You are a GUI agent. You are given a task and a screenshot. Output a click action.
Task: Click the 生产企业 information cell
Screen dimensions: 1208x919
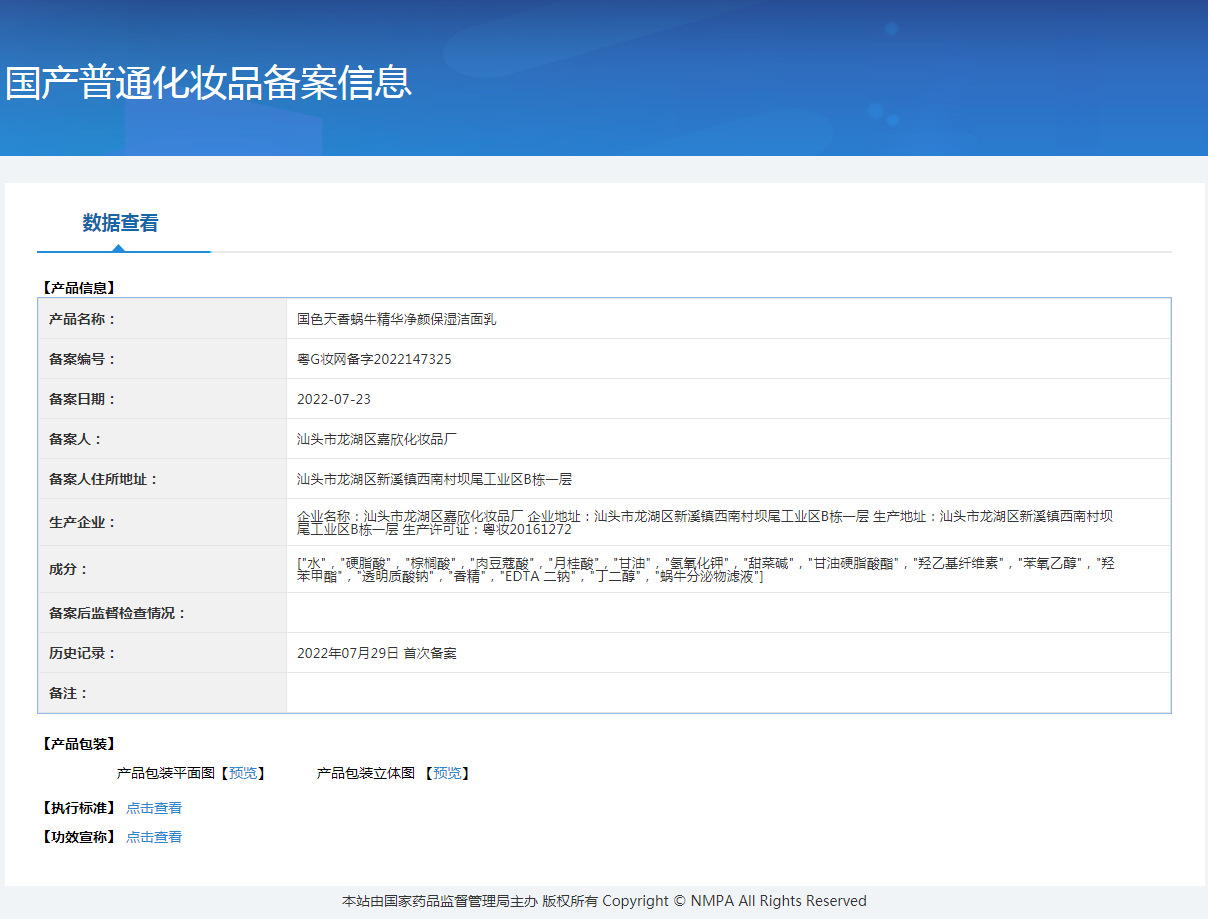700,523
